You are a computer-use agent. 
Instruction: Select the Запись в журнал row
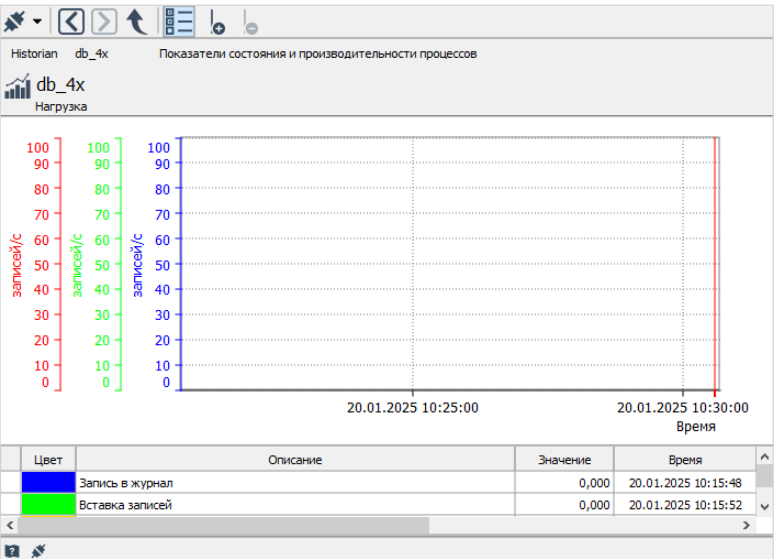pos(295,483)
